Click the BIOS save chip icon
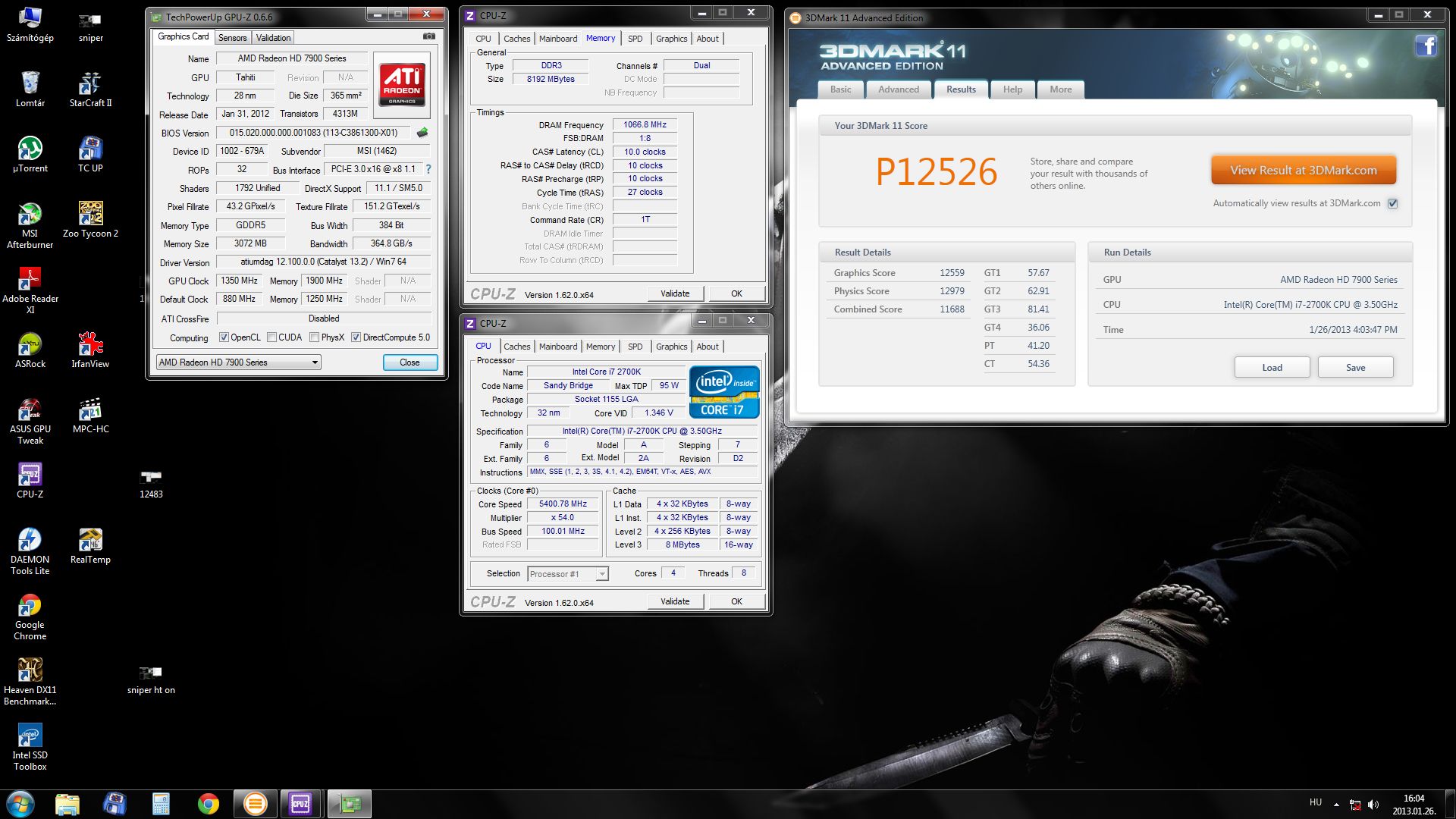 click(422, 133)
